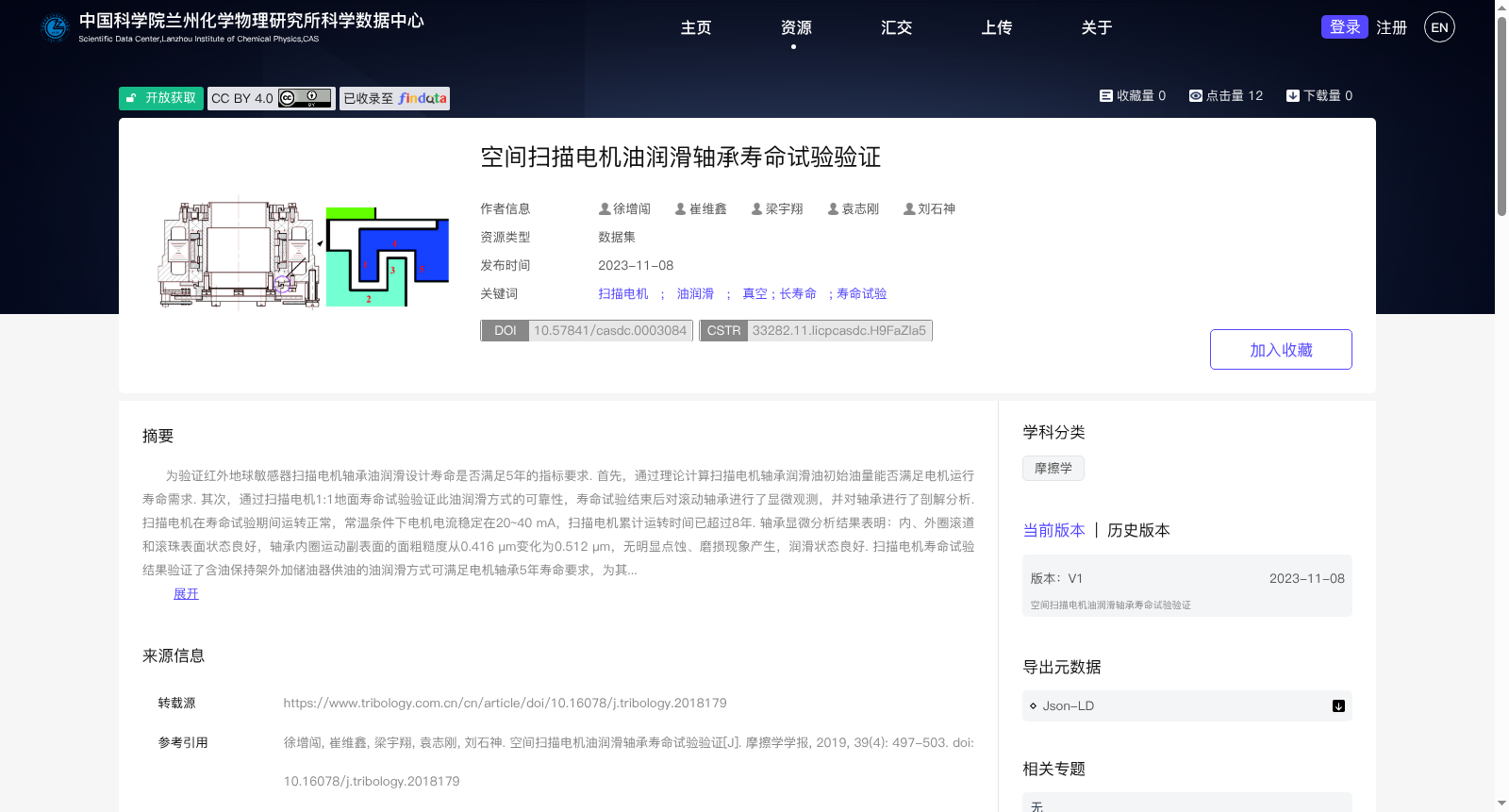Click author 梁宇翔
Viewport: 1509px width, 812px height.
click(777, 209)
